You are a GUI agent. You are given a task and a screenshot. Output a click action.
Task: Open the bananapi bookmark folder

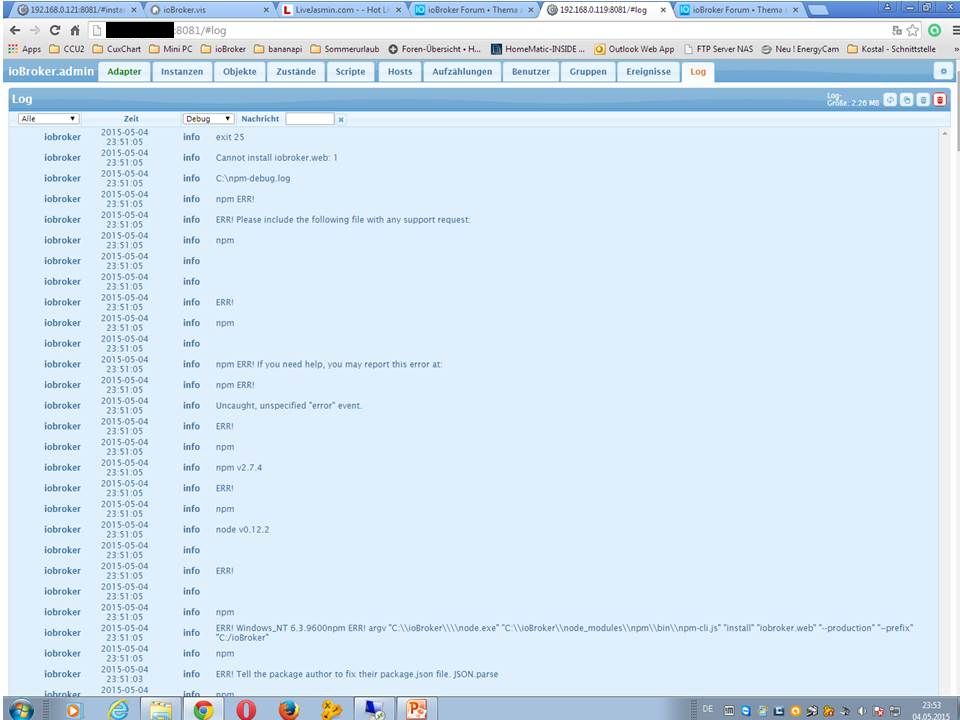pos(278,49)
